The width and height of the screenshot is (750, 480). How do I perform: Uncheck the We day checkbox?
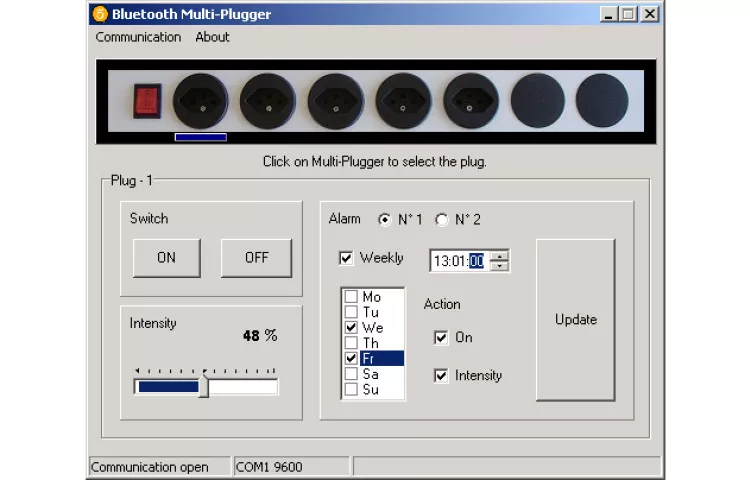(x=351, y=328)
